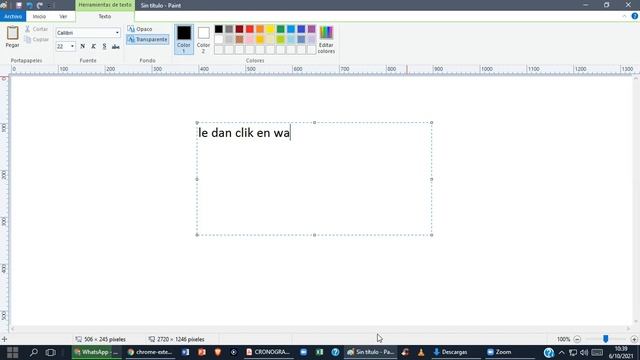640x360 pixels.
Task: Open Task View on taskbar
Action: 50,352
